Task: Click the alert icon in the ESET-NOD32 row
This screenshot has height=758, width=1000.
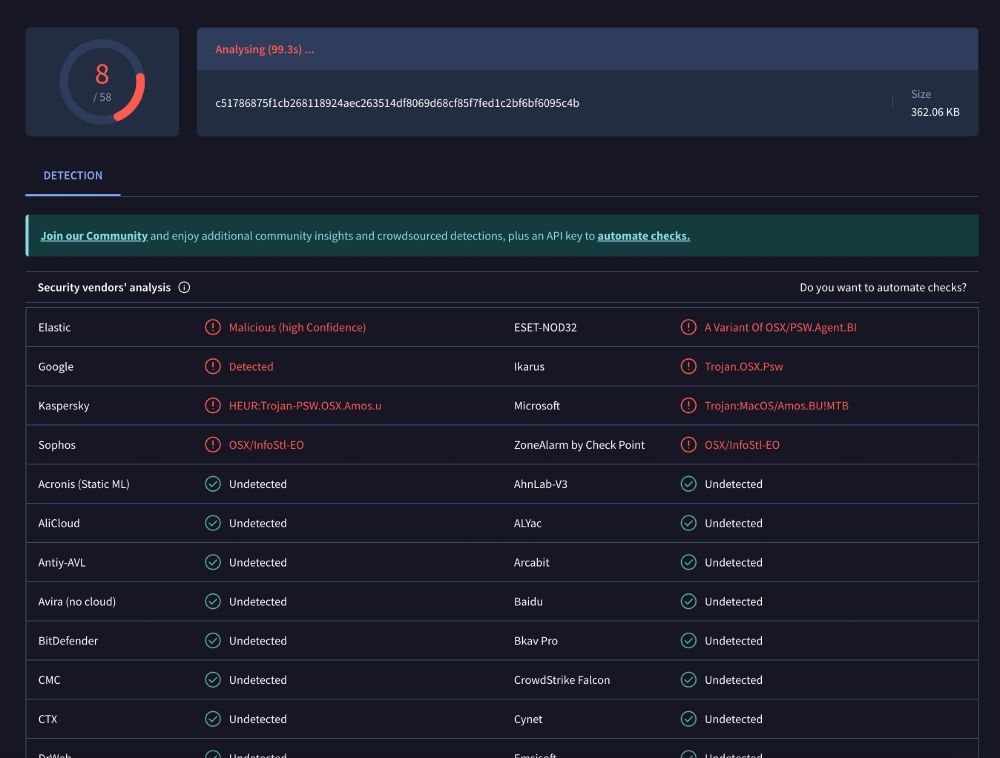Action: [x=688, y=327]
